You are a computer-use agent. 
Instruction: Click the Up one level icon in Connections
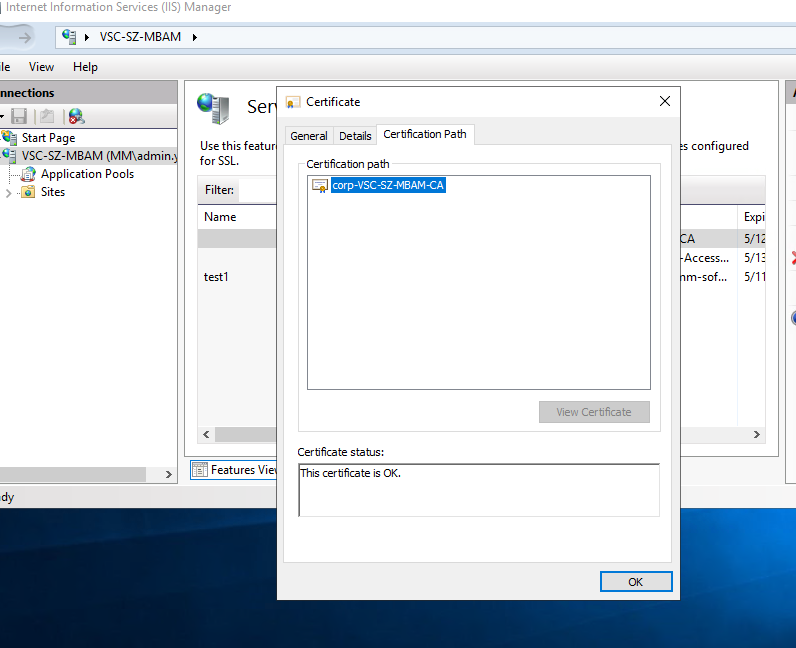point(47,116)
